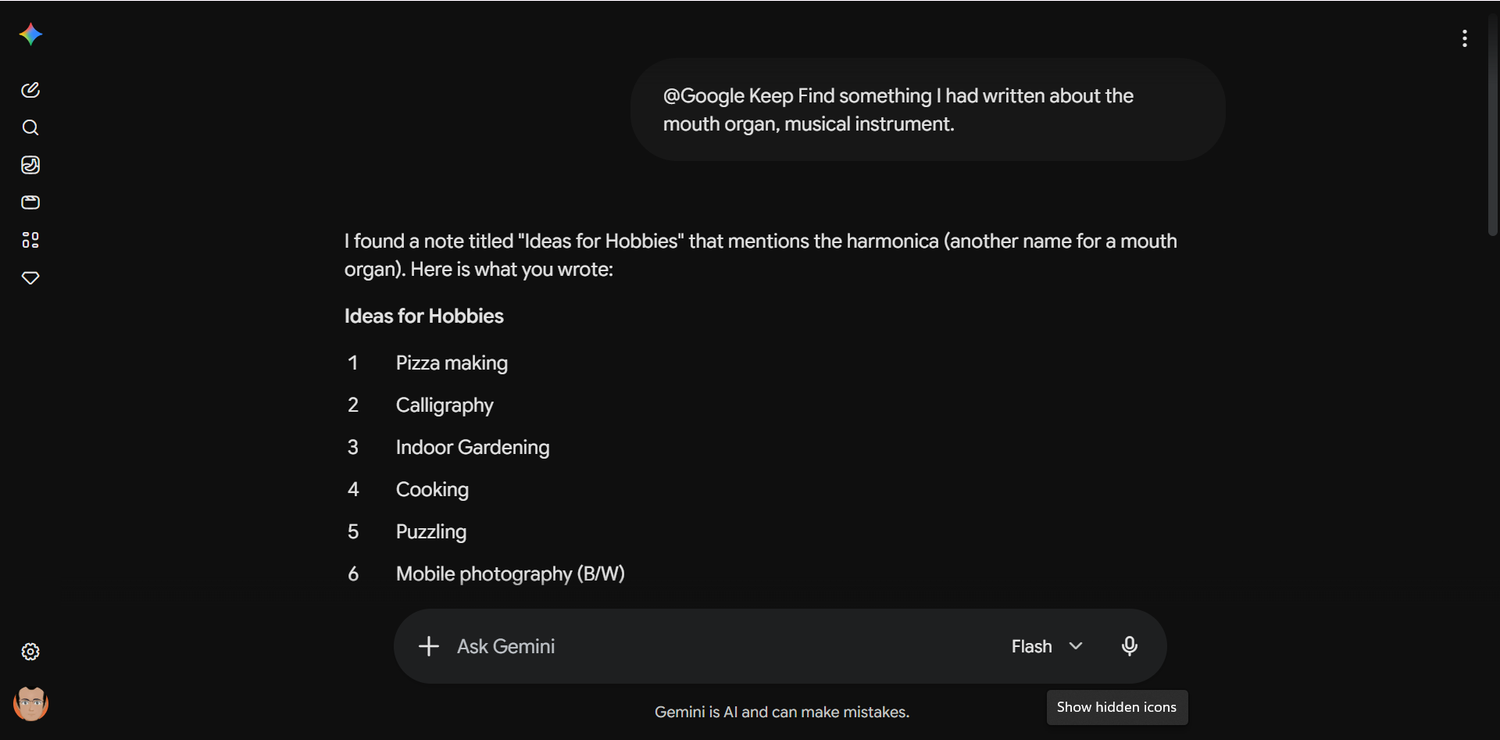Open the Gems grid icon in sidebar

point(31,240)
